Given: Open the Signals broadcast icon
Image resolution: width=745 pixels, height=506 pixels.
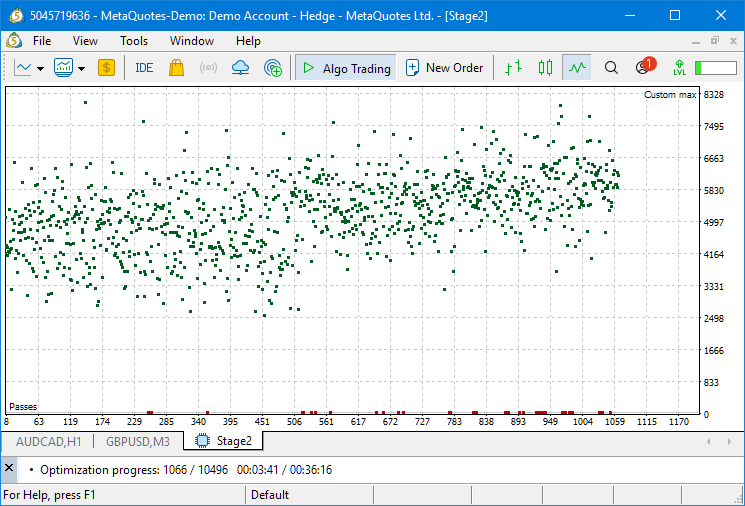Looking at the screenshot, I should point(208,68).
